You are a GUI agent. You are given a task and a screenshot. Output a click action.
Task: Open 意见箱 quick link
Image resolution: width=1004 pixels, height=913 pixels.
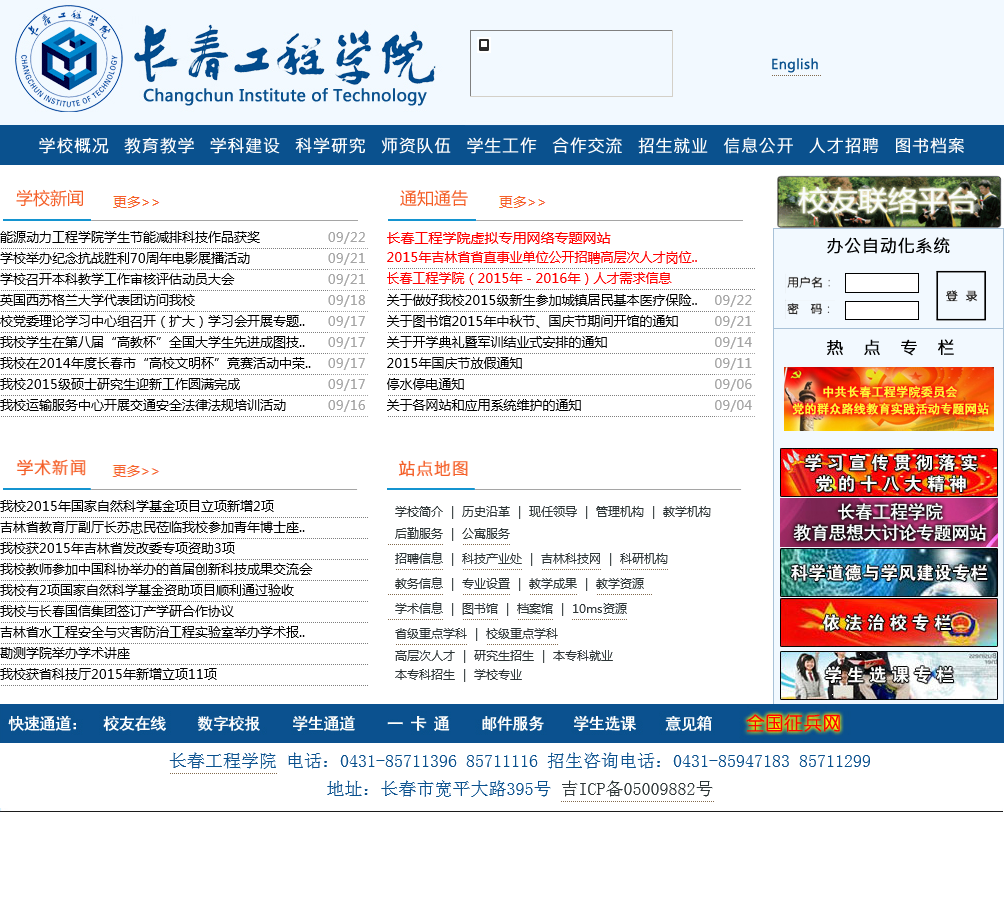coord(688,723)
